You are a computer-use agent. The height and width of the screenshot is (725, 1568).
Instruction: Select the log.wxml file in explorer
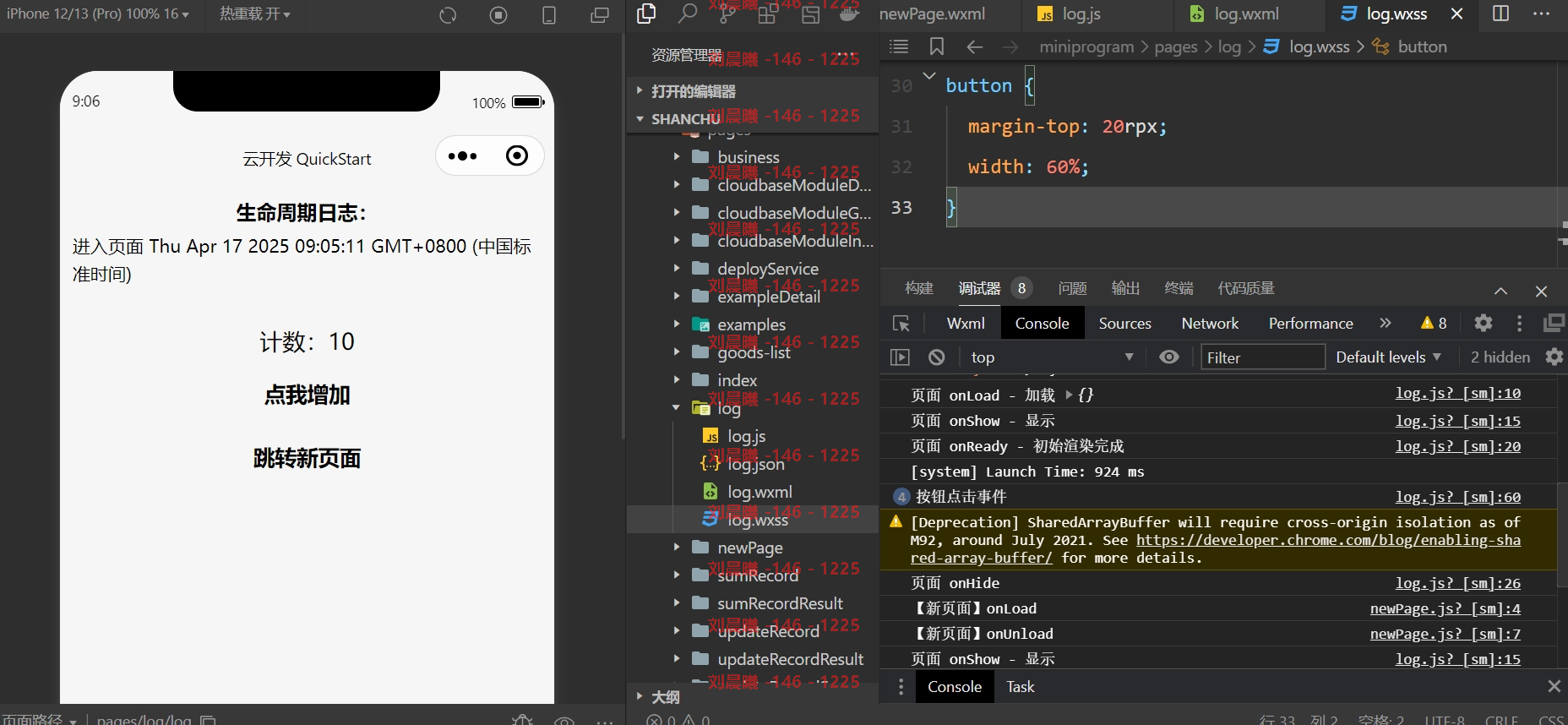(x=758, y=492)
